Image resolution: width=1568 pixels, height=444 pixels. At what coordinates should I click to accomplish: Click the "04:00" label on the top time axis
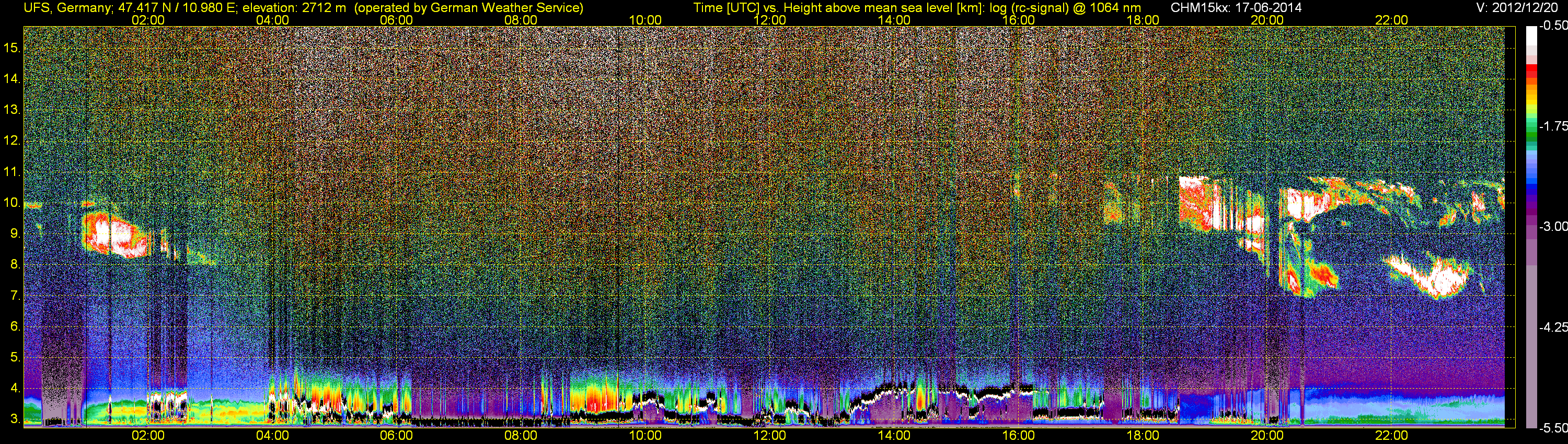(x=272, y=20)
